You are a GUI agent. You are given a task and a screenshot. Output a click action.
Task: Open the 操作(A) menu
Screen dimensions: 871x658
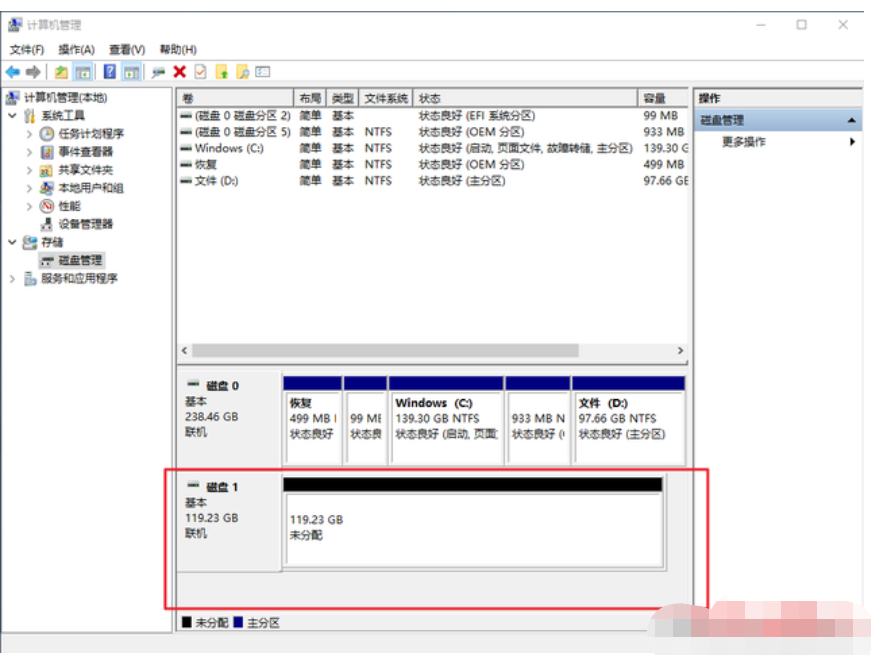click(x=76, y=49)
